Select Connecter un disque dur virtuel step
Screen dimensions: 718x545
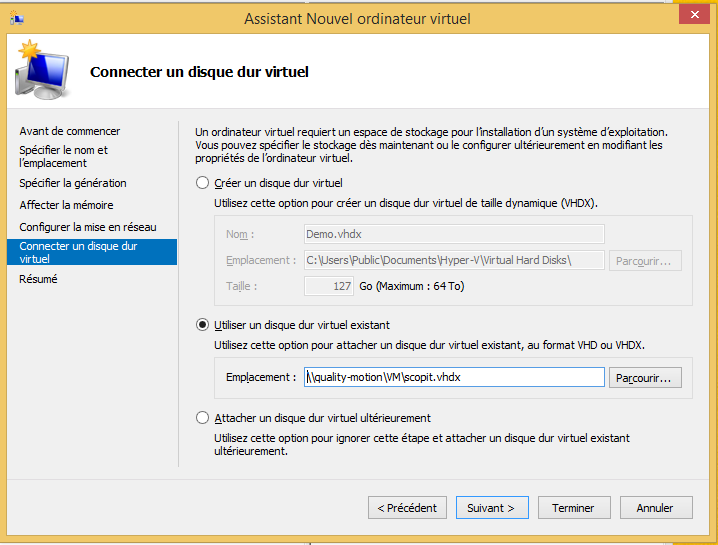(92, 252)
